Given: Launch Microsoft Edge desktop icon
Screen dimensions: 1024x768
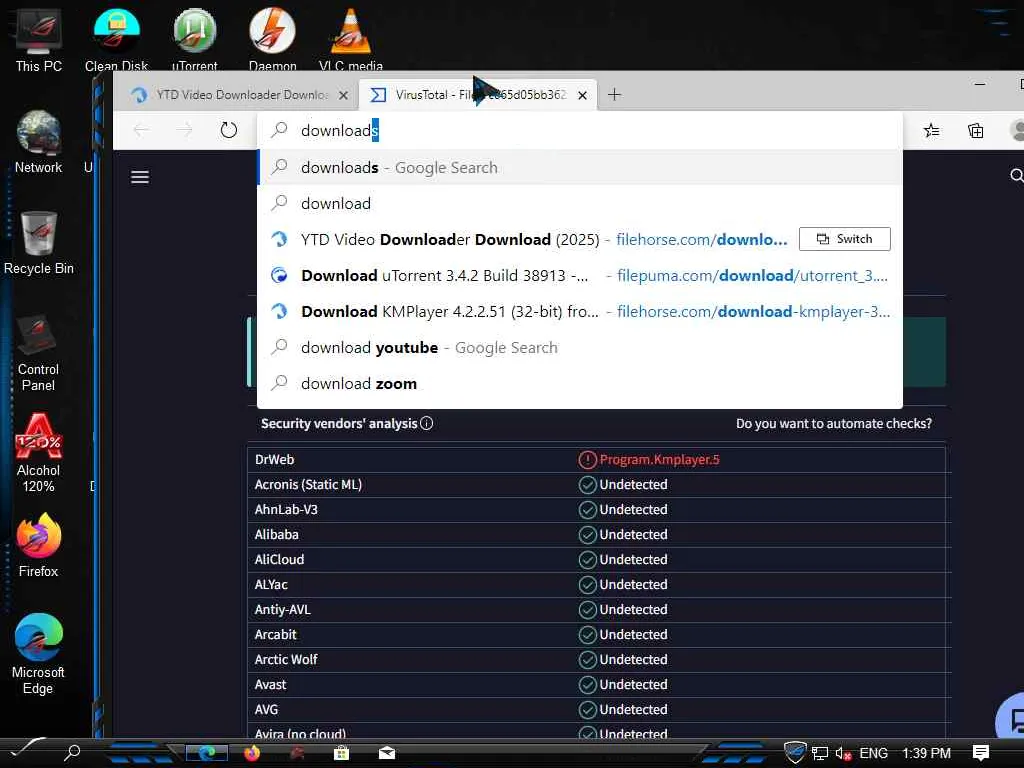Looking at the screenshot, I should coord(39,654).
